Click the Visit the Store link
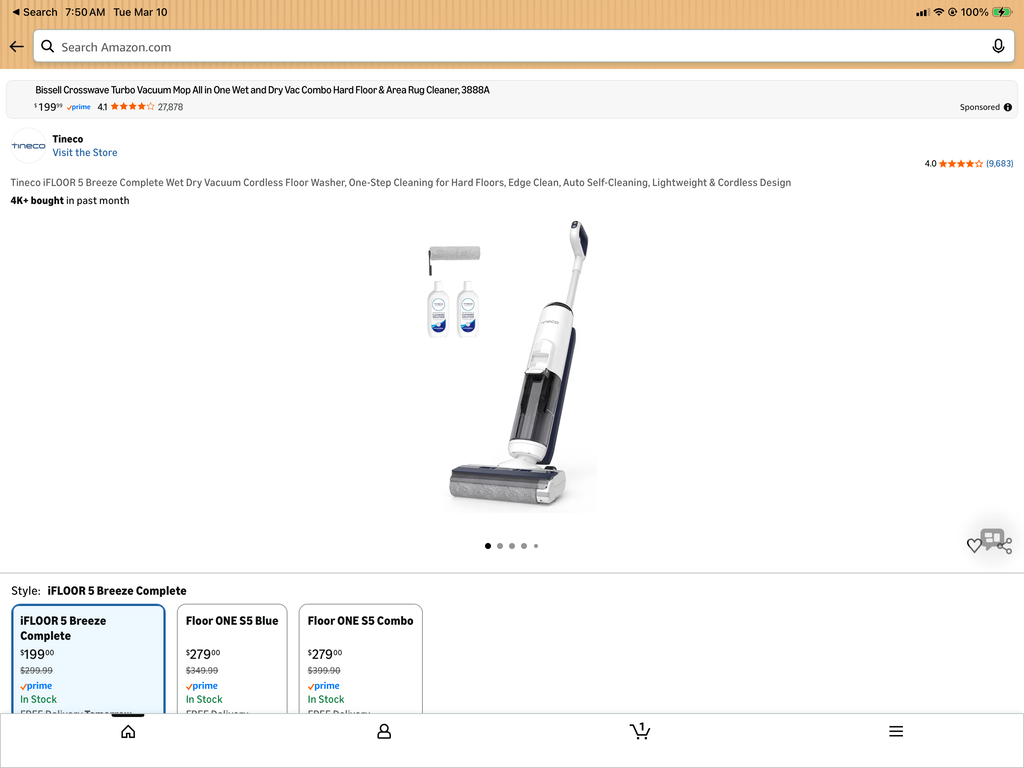Screen dimensions: 1024x768 click(85, 152)
